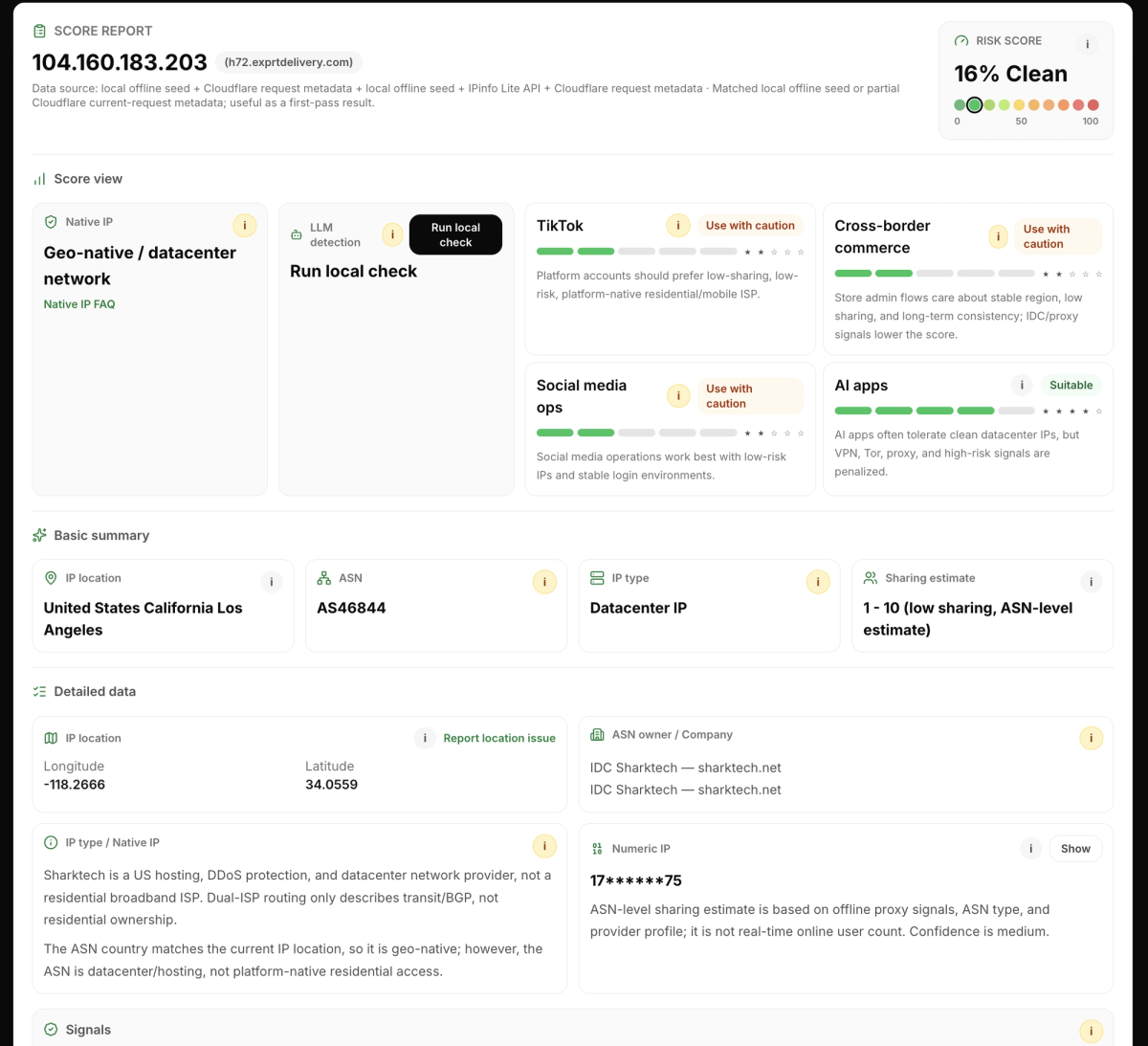The width and height of the screenshot is (1148, 1046).
Task: Click the IP address 104.160.183.203
Action: [120, 62]
